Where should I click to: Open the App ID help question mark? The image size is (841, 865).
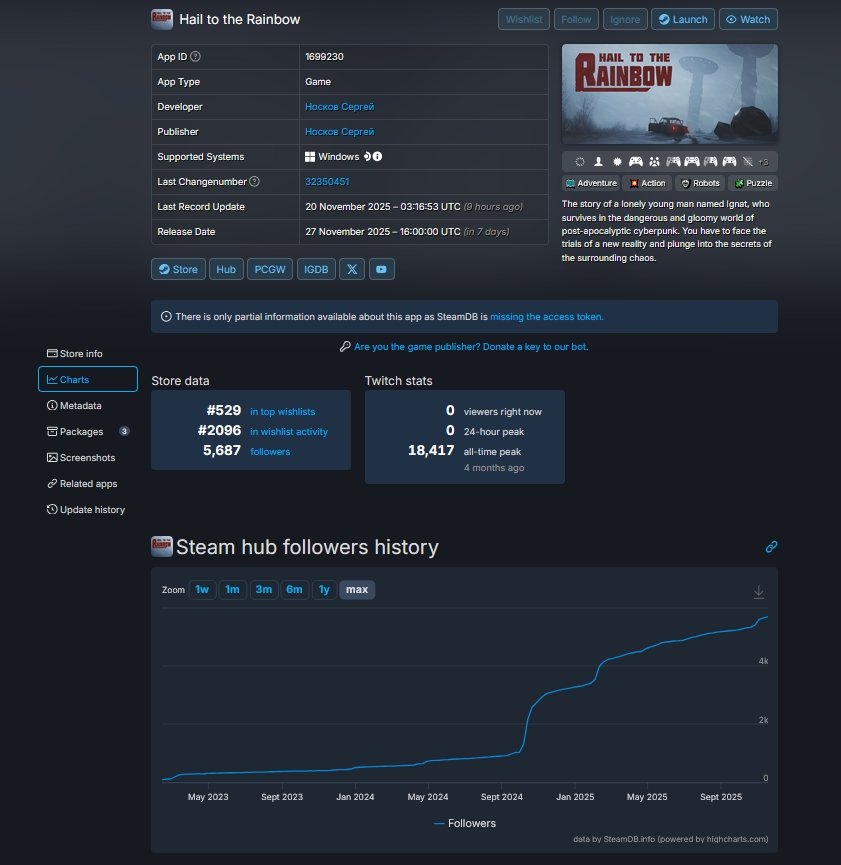[x=195, y=56]
